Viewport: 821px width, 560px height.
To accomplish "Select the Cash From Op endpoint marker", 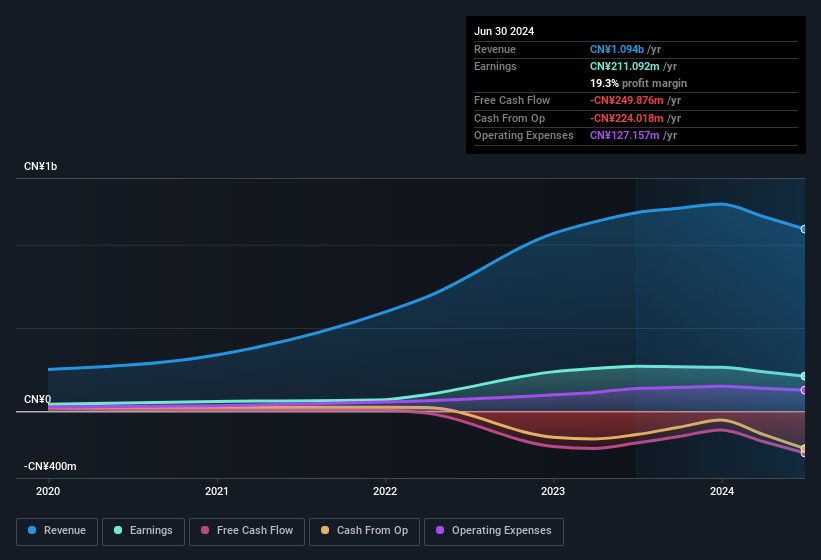I will (x=804, y=449).
